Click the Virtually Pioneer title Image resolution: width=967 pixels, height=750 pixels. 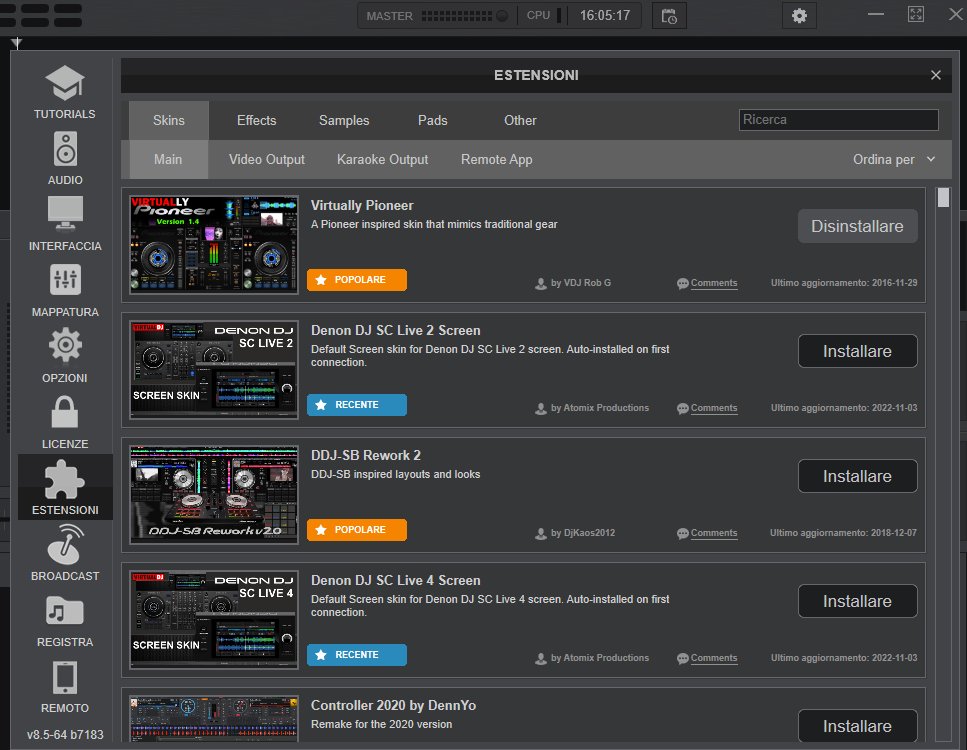362,205
